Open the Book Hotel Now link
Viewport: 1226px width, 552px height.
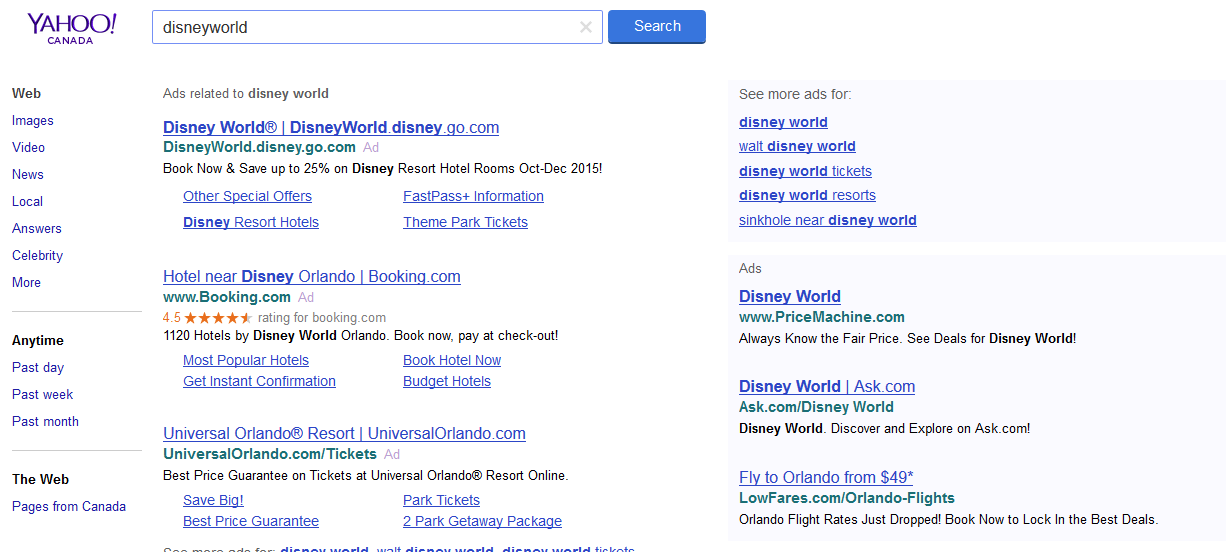coord(452,361)
